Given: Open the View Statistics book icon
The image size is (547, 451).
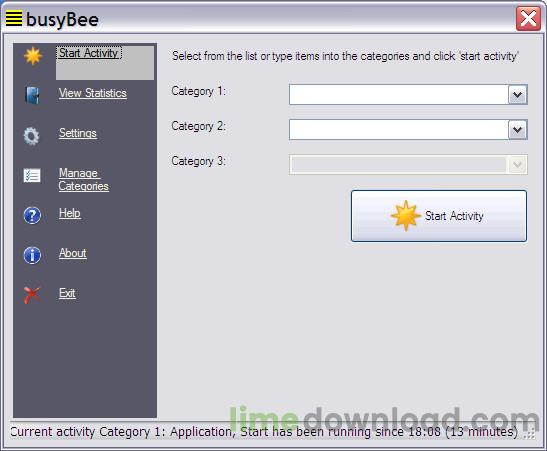Looking at the screenshot, I should coord(32,95).
